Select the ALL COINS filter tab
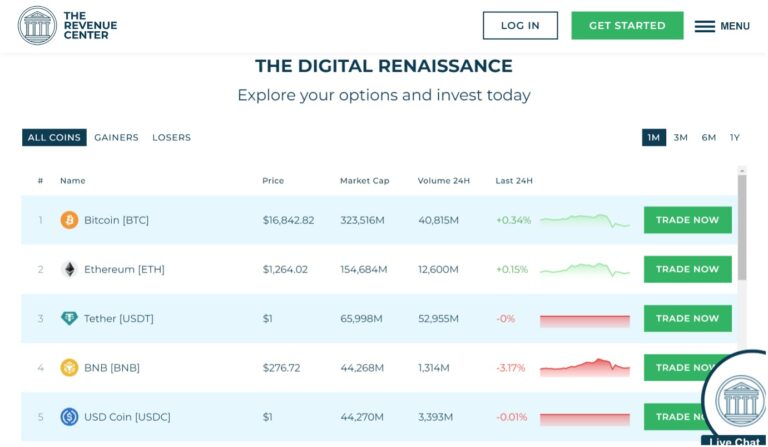This screenshot has height=447, width=768. click(x=54, y=138)
